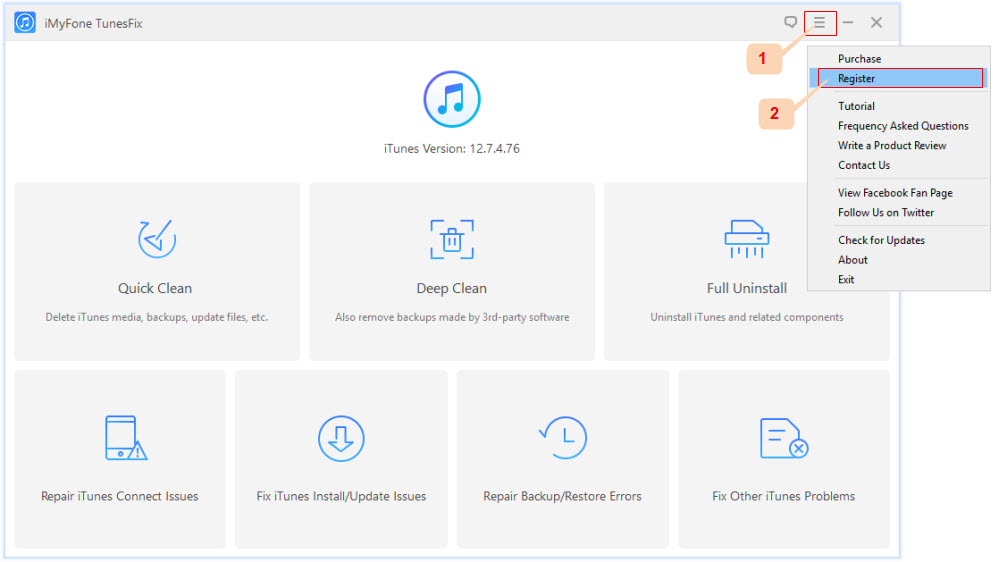Open Repair iTunes Connect Issues label
Image resolution: width=1000 pixels, height=562 pixels.
click(x=120, y=496)
